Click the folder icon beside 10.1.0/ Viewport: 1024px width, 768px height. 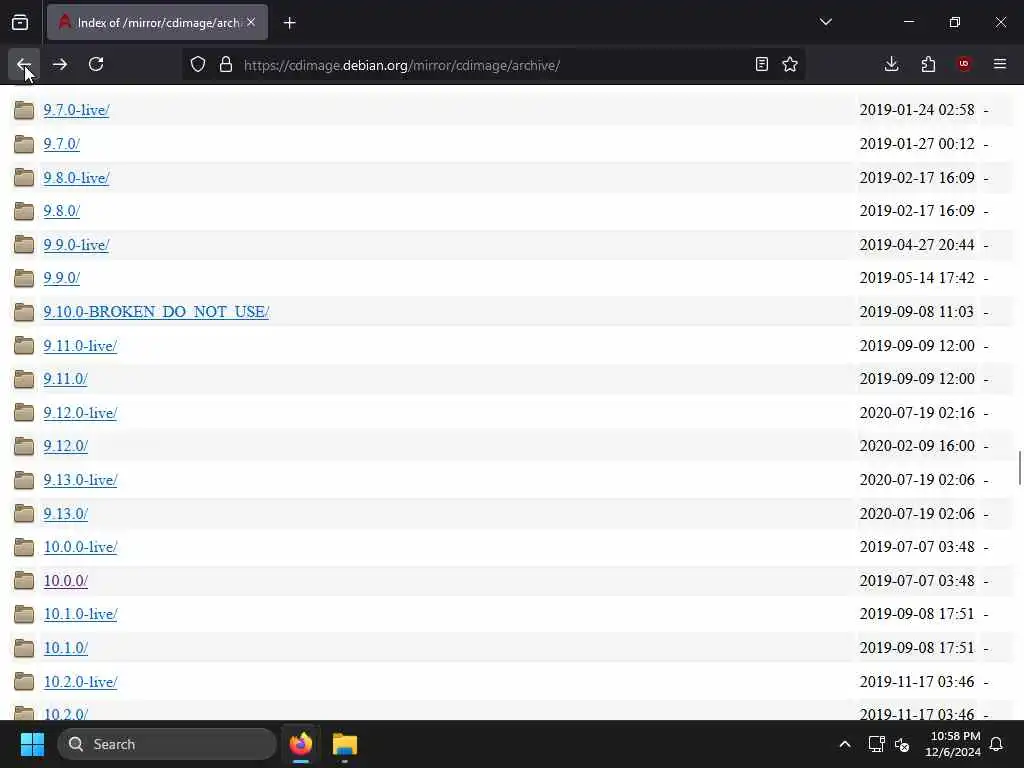point(24,648)
